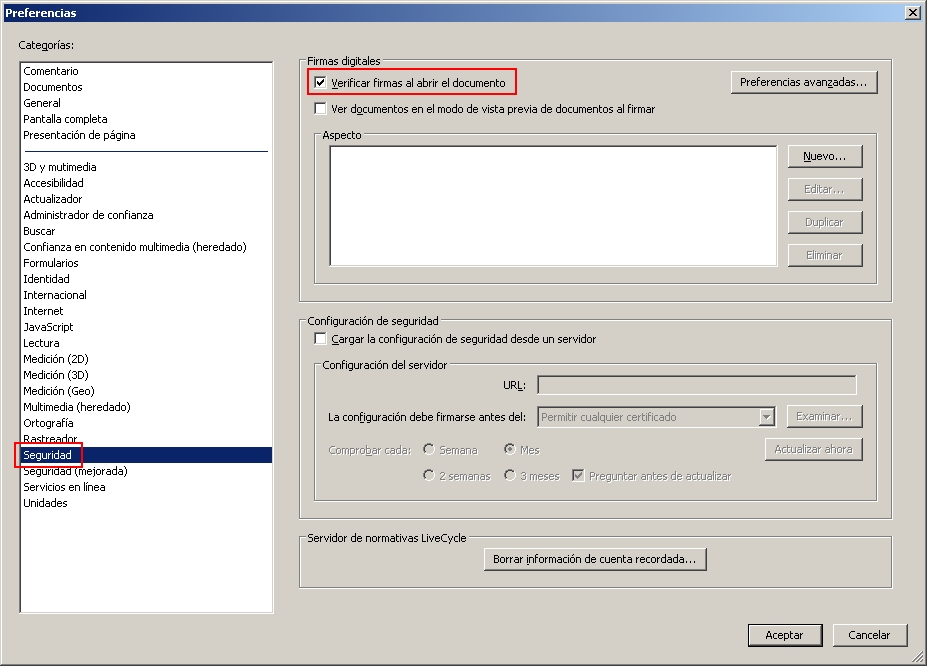Check 'Cargar la configuración de seguridad desde un servidor'

[321, 339]
